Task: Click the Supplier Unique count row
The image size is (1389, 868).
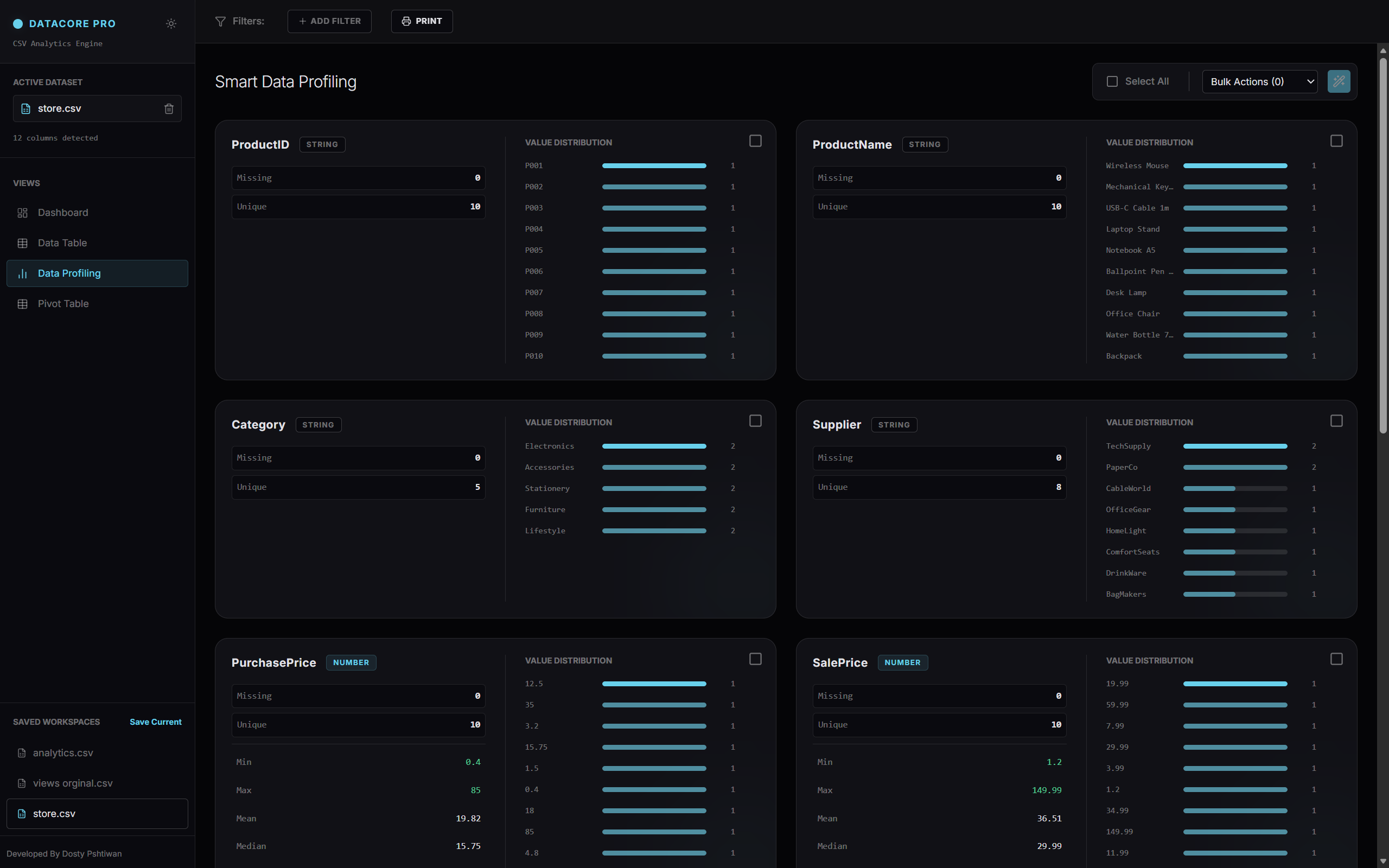Action: [x=939, y=487]
